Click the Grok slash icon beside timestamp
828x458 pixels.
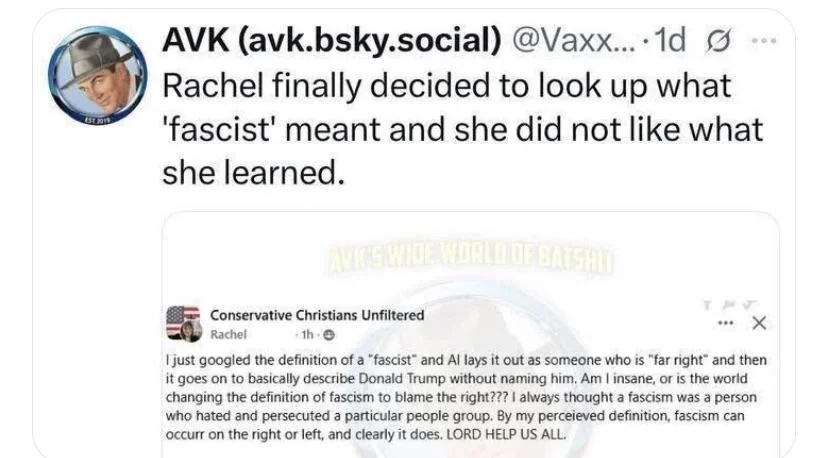(x=717, y=39)
